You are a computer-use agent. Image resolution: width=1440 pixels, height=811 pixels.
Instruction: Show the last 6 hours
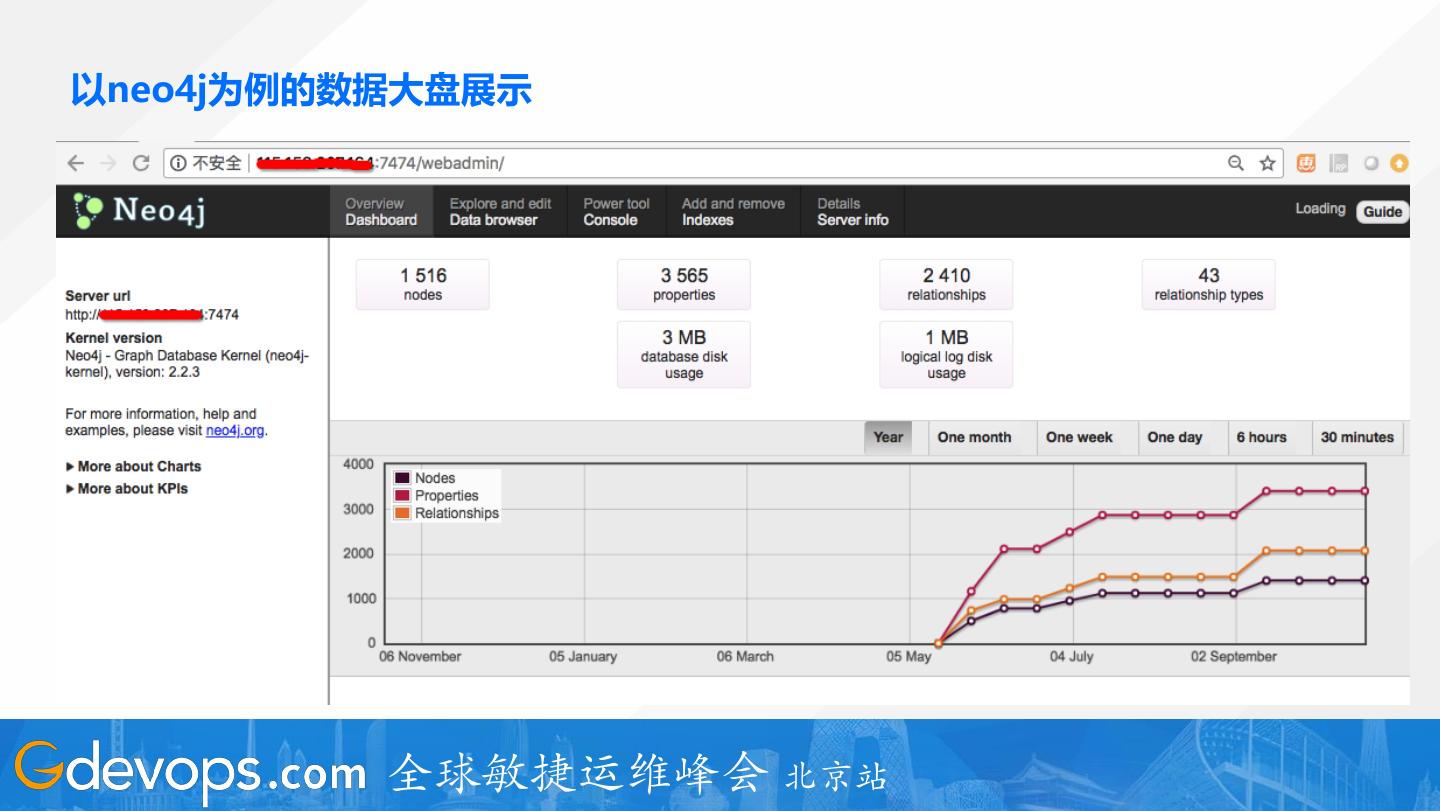pyautogui.click(x=1261, y=437)
